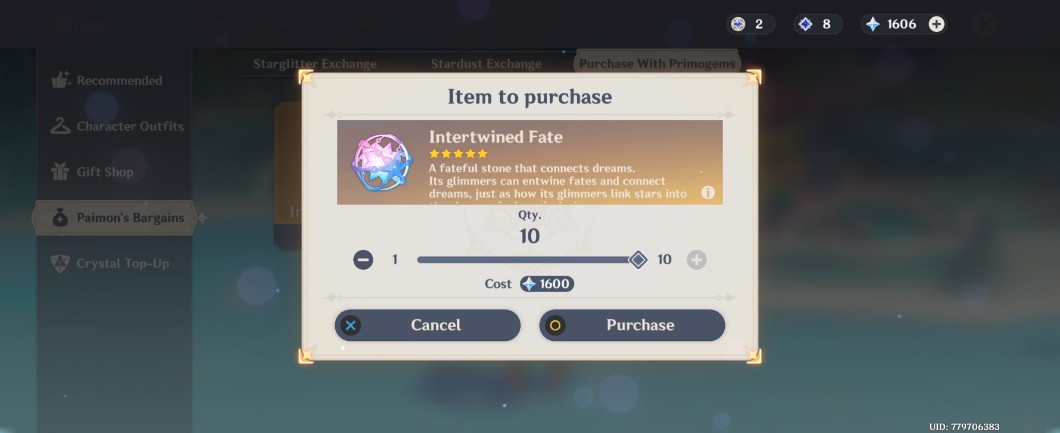This screenshot has width=1060, height=433.
Task: Click the Intertwined Fate item icon
Action: (382, 162)
